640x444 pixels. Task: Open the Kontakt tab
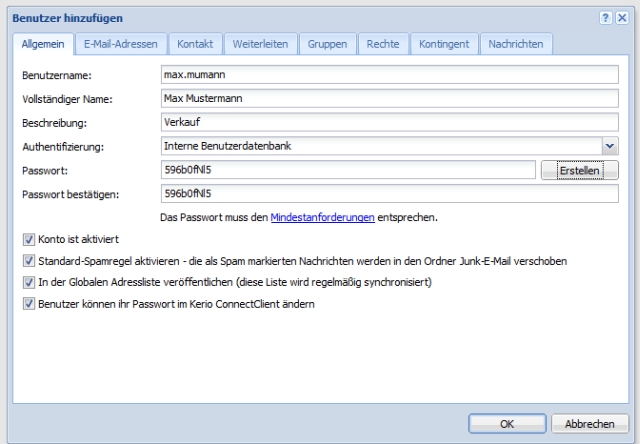click(195, 44)
